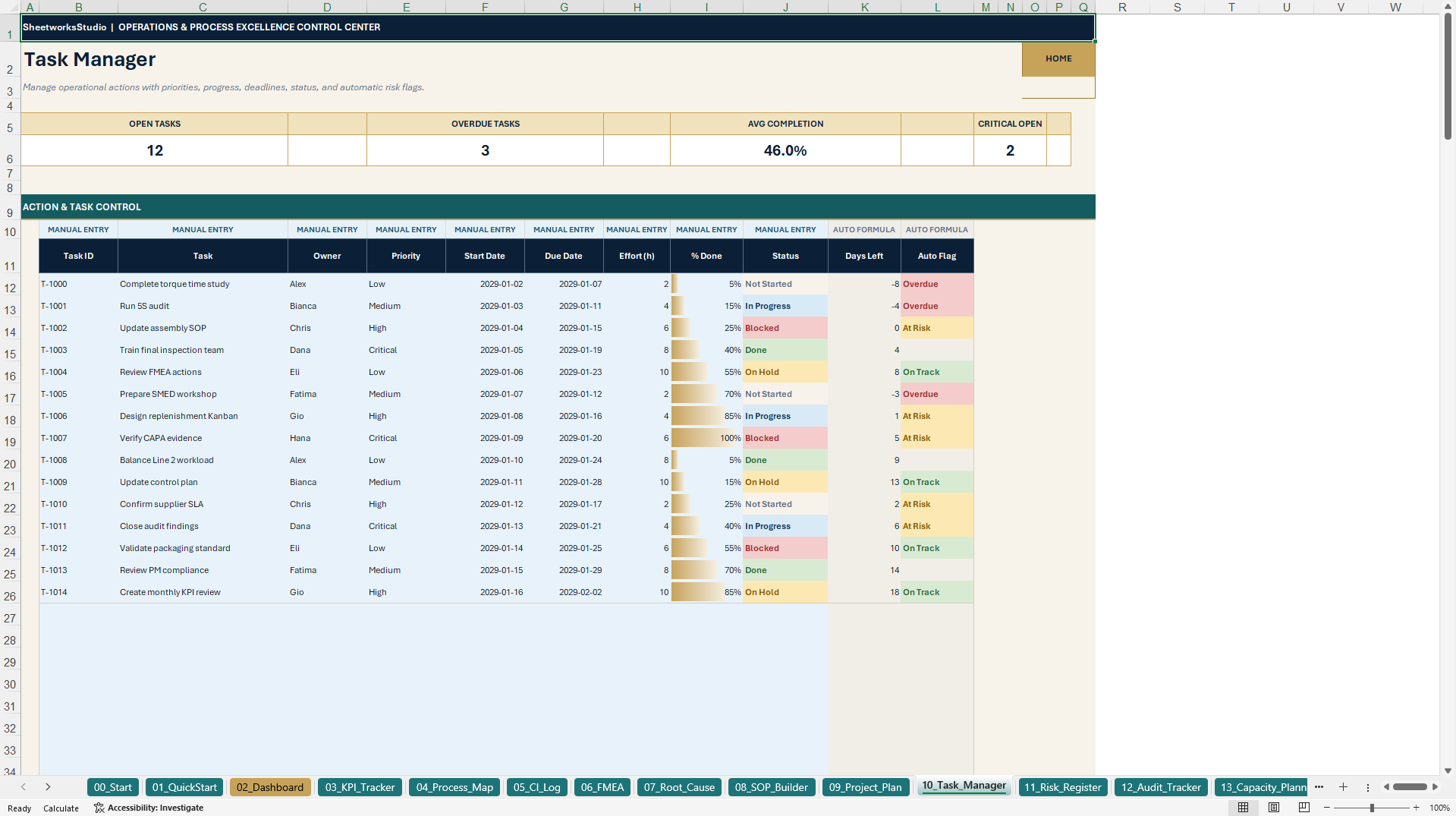The width and height of the screenshot is (1456, 816).
Task: Select the Open Tasks value 12
Action: [x=155, y=151]
